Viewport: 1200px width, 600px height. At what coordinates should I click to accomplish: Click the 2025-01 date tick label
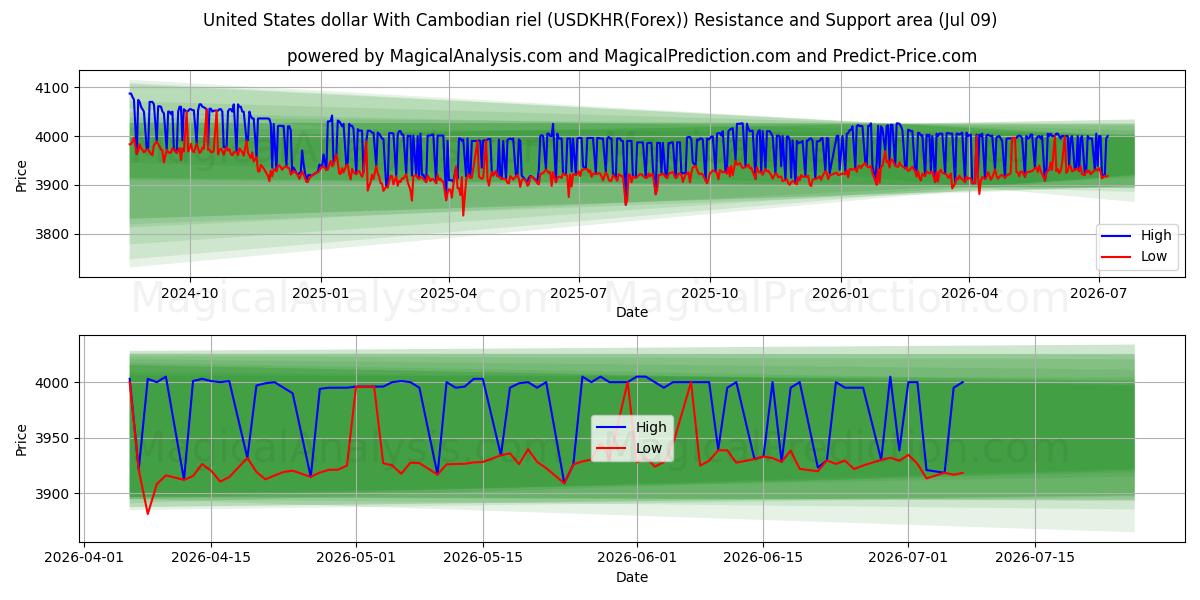(x=321, y=293)
